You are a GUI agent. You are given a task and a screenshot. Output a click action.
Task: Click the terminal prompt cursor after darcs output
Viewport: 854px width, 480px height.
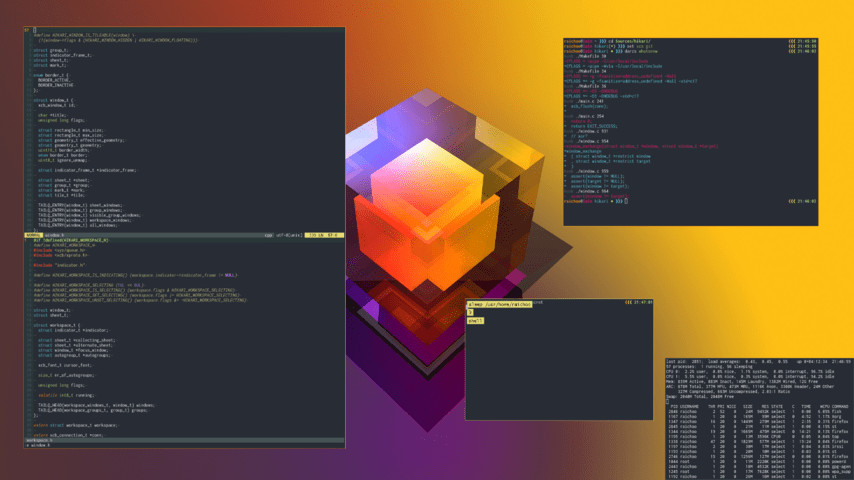tap(626, 201)
